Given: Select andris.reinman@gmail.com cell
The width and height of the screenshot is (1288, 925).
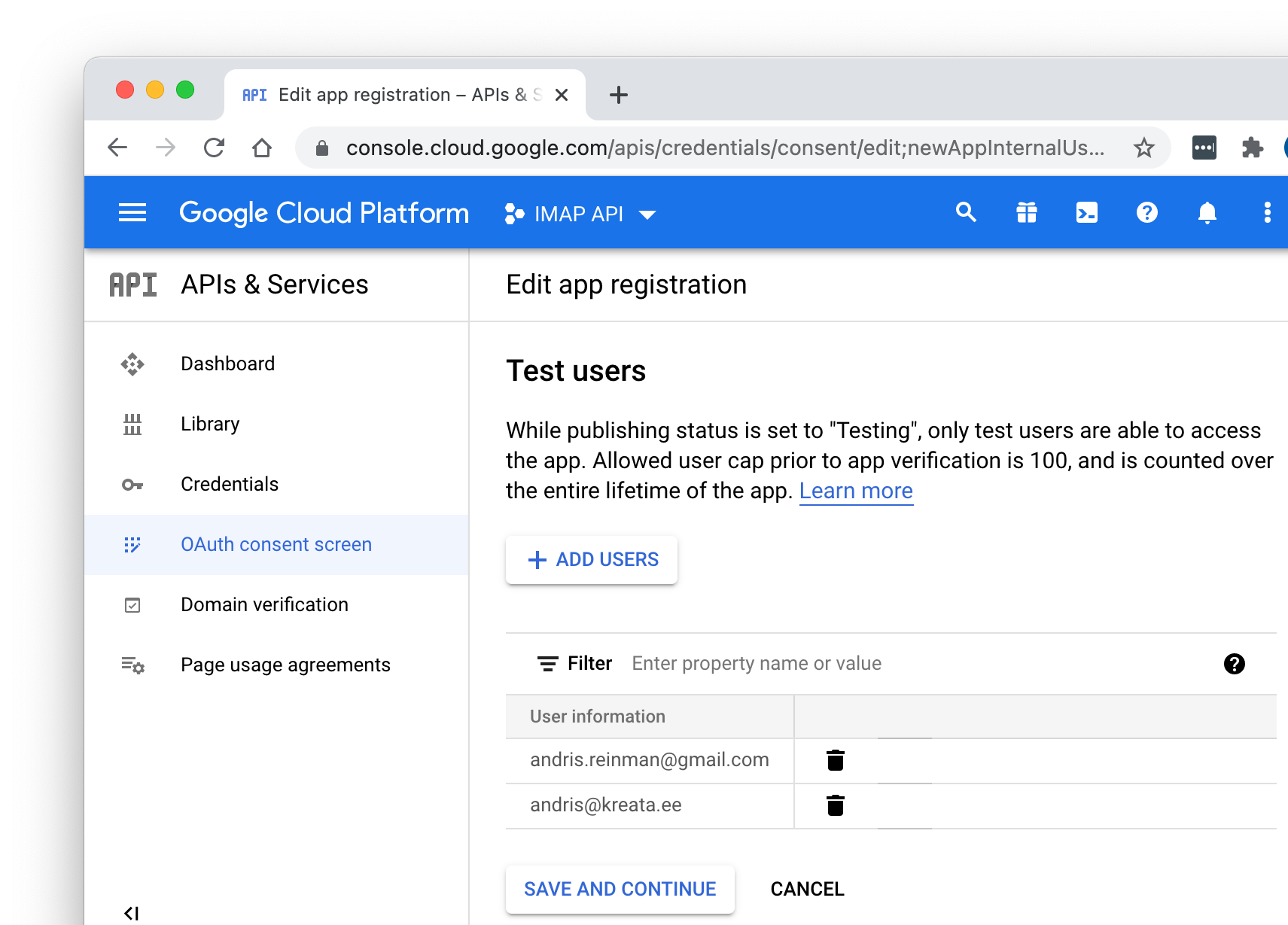Looking at the screenshot, I should [650, 760].
